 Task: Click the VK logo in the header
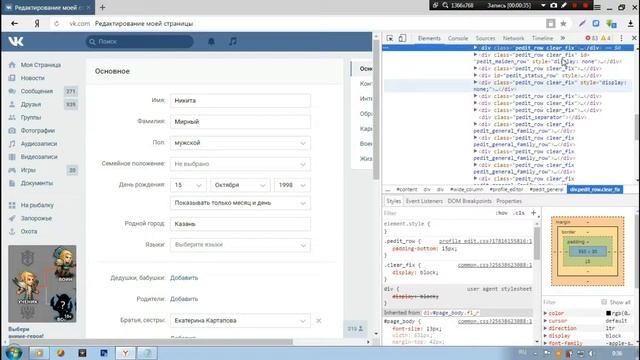(x=16, y=41)
